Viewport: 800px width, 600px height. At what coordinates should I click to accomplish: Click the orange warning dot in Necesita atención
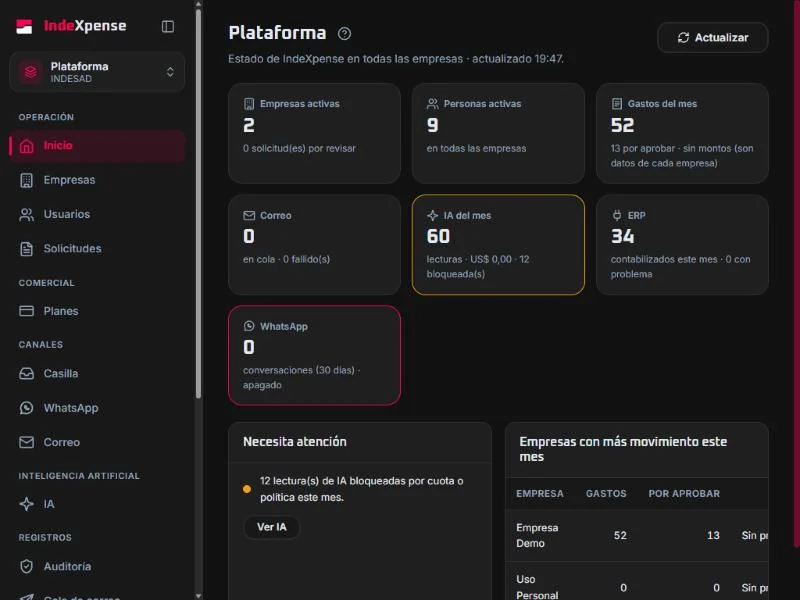(247, 489)
